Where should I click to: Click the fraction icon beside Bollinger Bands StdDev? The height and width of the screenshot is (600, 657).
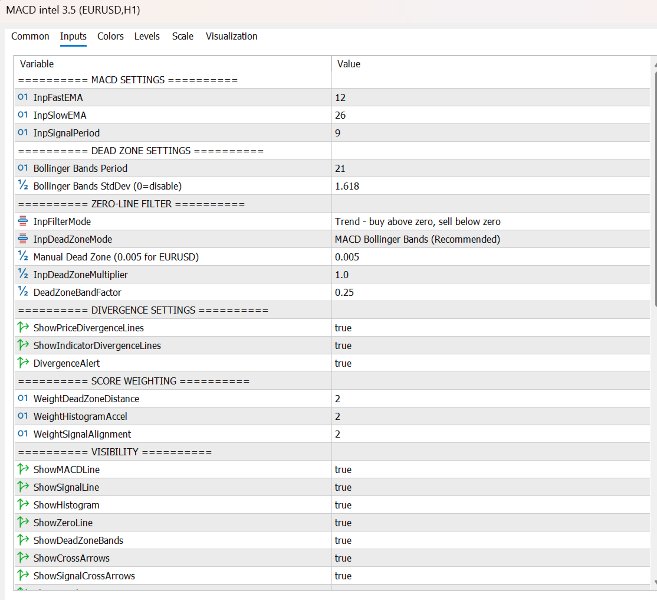(x=23, y=186)
